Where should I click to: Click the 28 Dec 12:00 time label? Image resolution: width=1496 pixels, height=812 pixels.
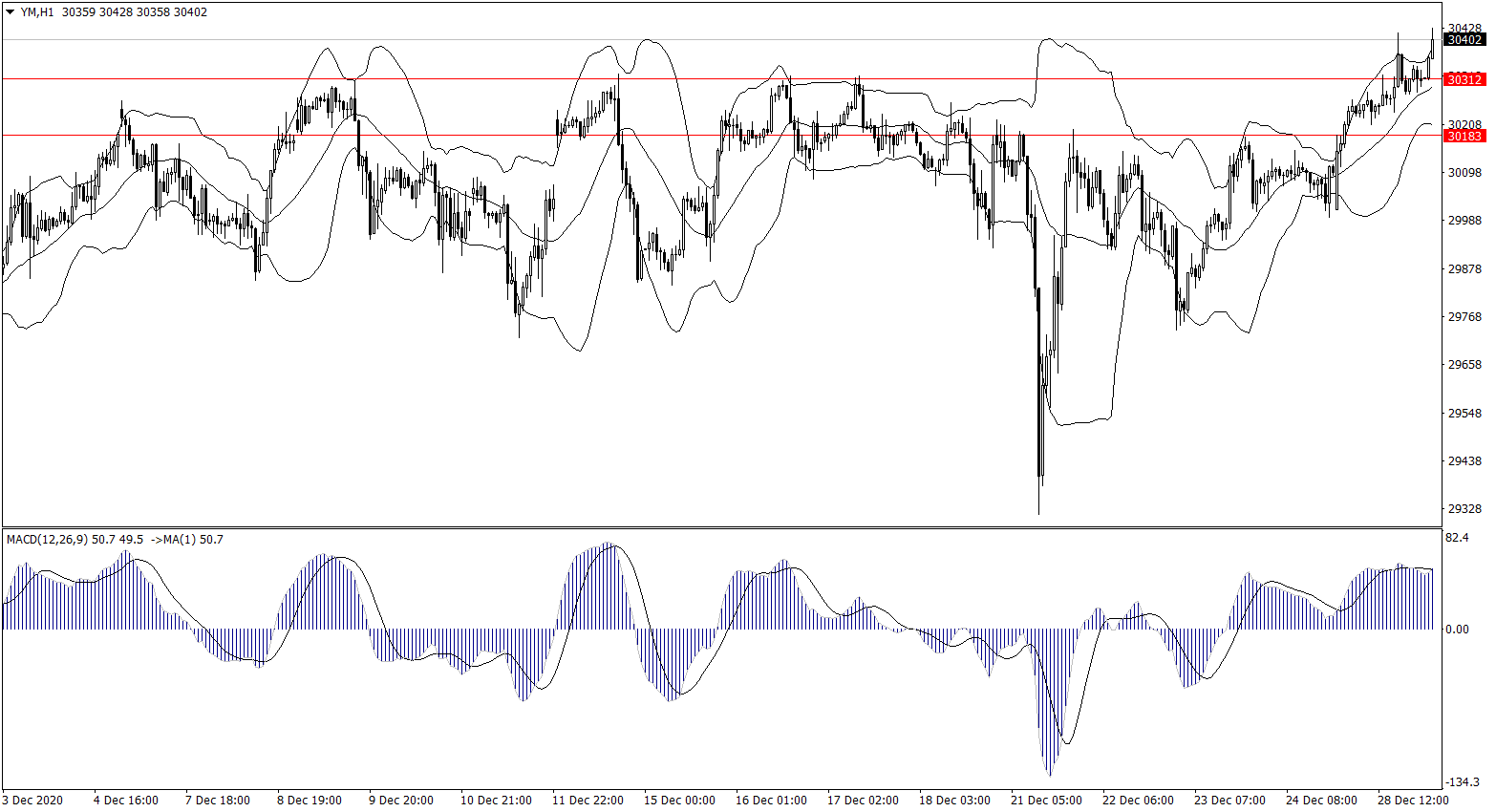pos(1412,801)
